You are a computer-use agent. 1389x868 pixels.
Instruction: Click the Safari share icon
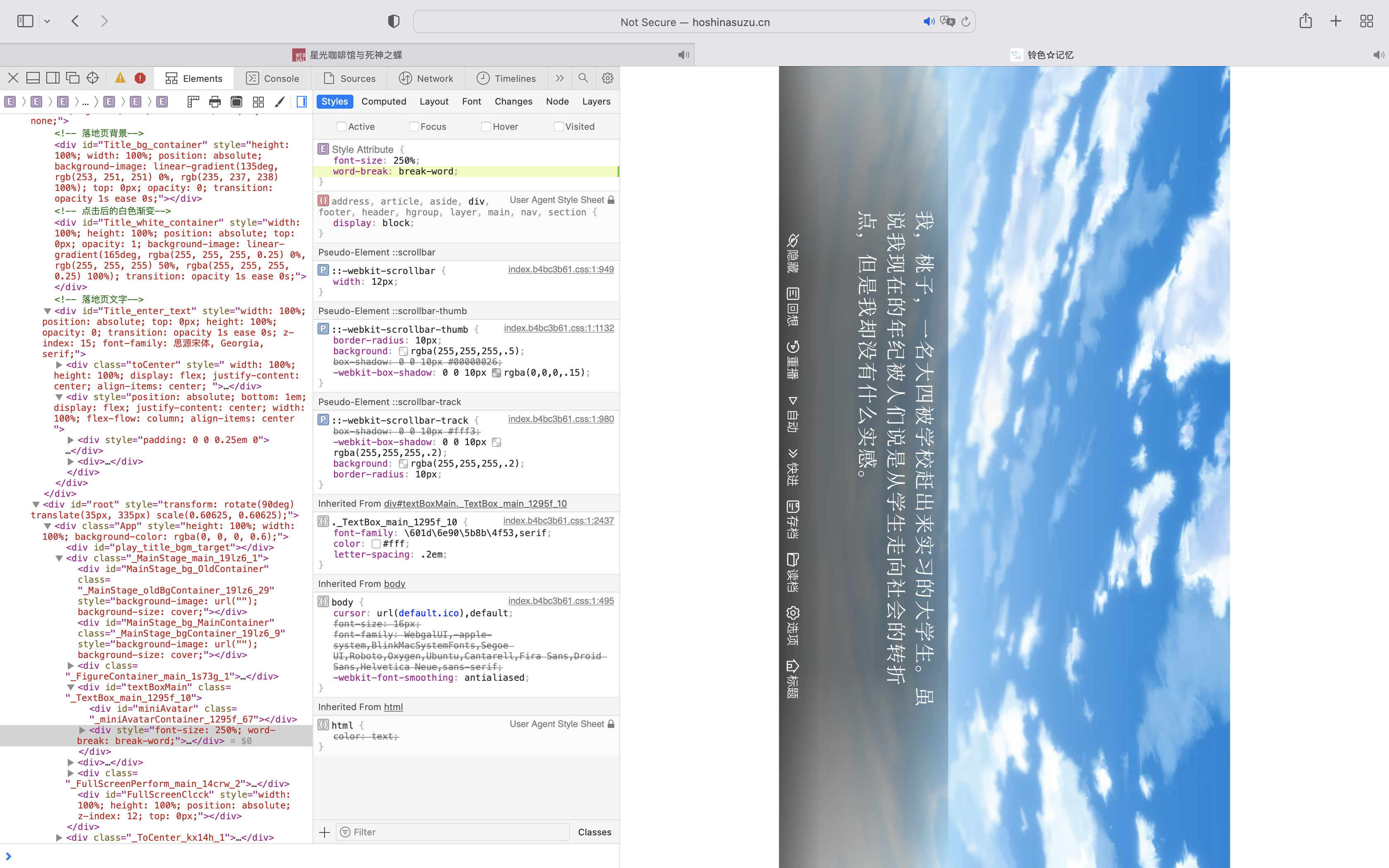(x=1305, y=21)
